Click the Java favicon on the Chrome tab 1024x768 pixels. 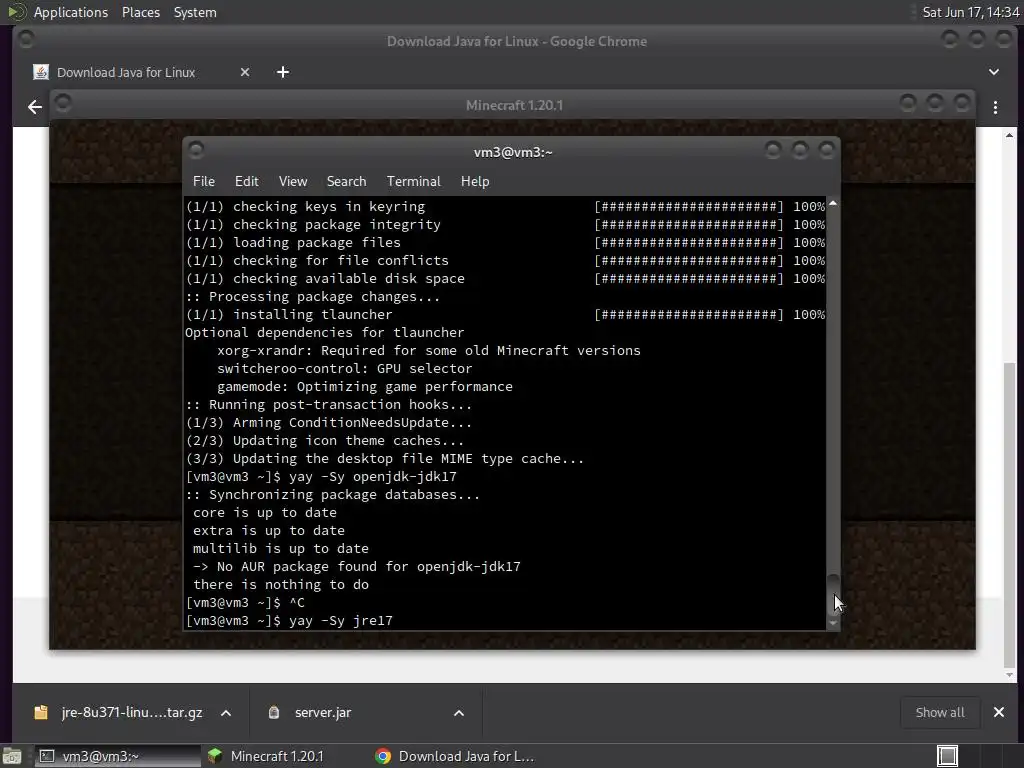tap(41, 72)
